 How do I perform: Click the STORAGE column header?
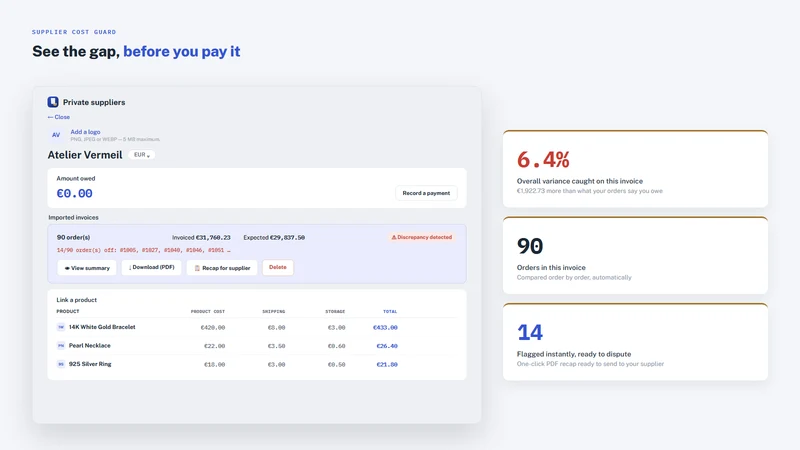335,311
